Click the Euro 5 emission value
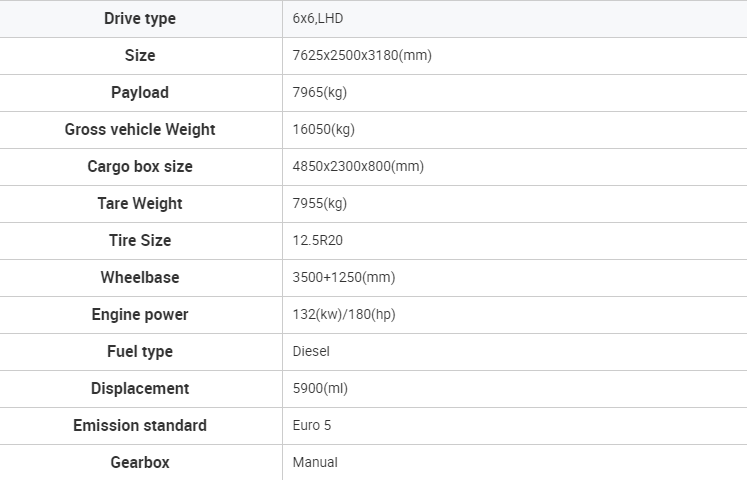The image size is (747, 480). [x=312, y=426]
